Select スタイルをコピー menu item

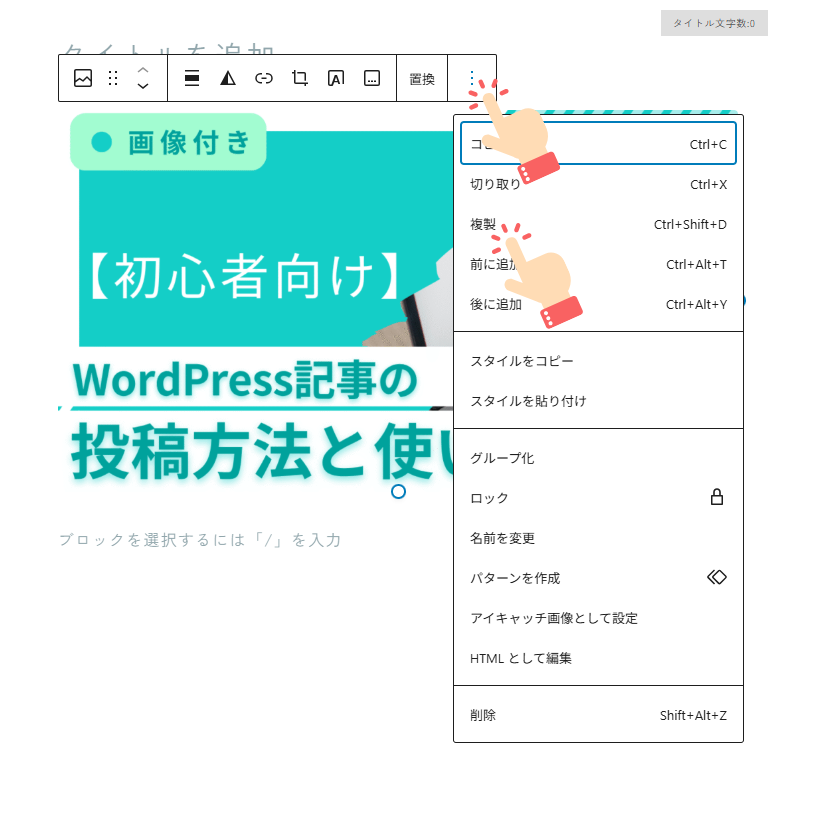pos(598,361)
